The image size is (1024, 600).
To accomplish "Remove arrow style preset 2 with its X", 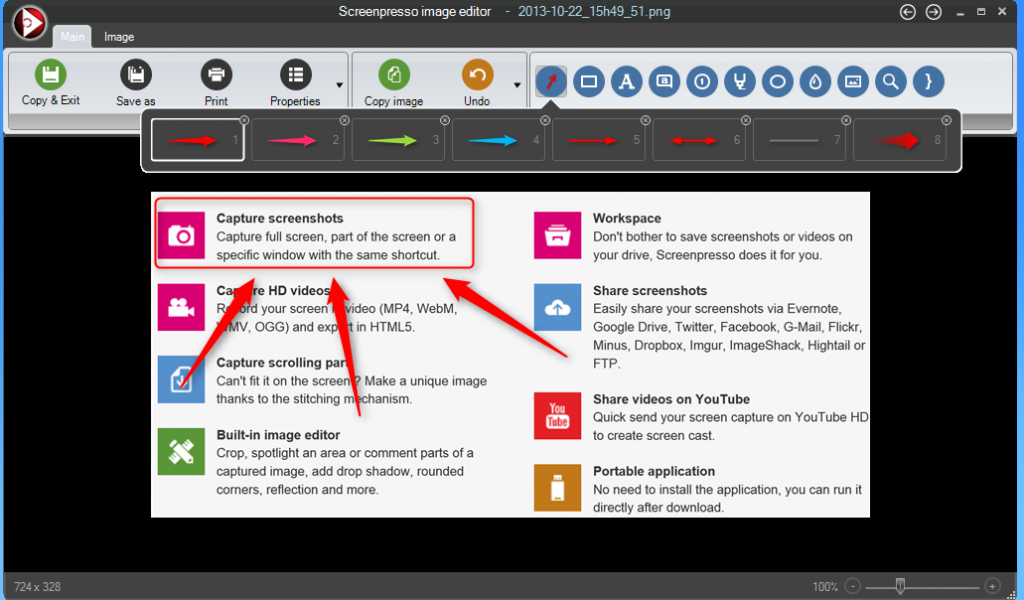I will pos(344,120).
